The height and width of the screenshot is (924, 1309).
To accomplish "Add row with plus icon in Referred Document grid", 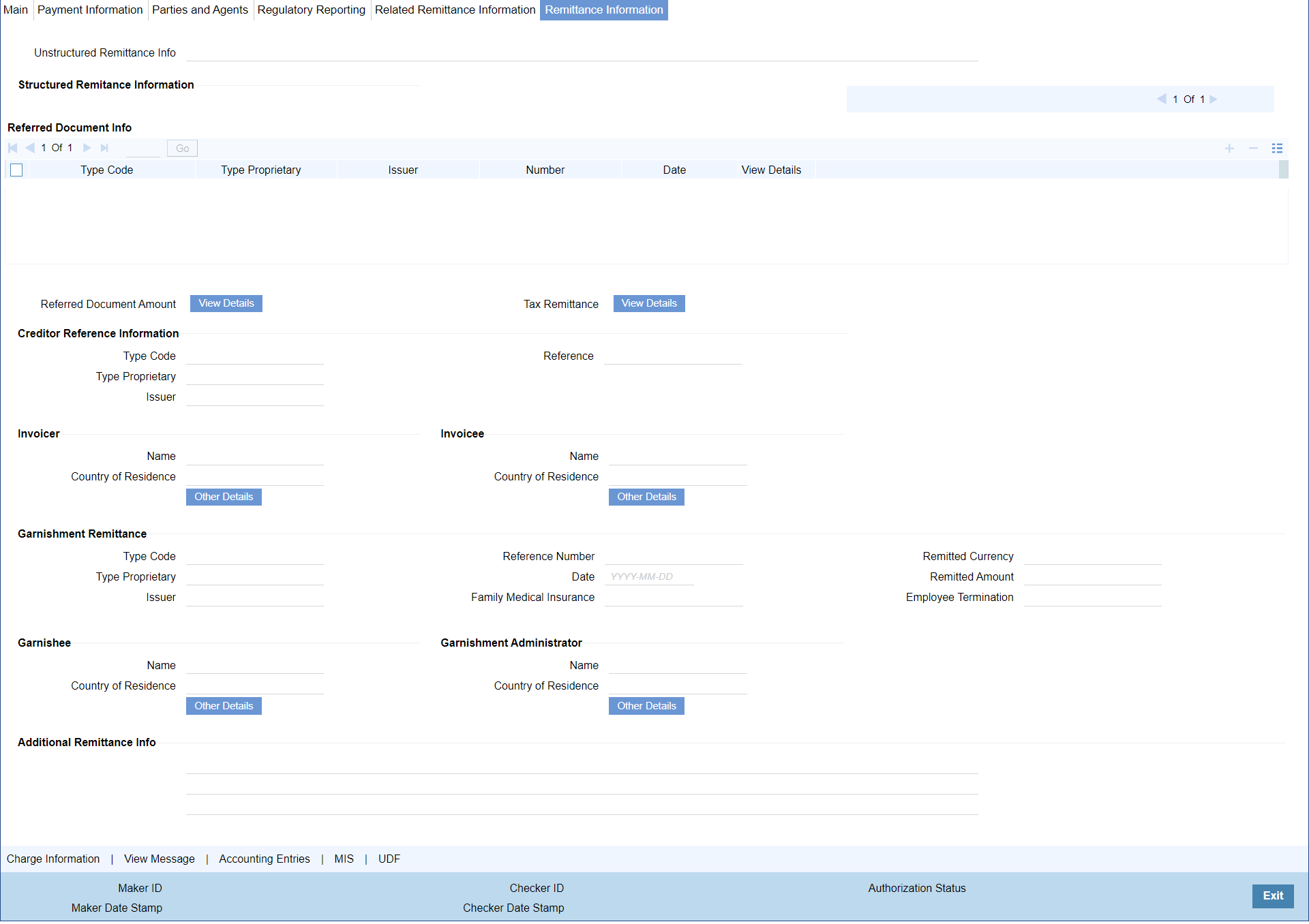I will click(x=1229, y=148).
